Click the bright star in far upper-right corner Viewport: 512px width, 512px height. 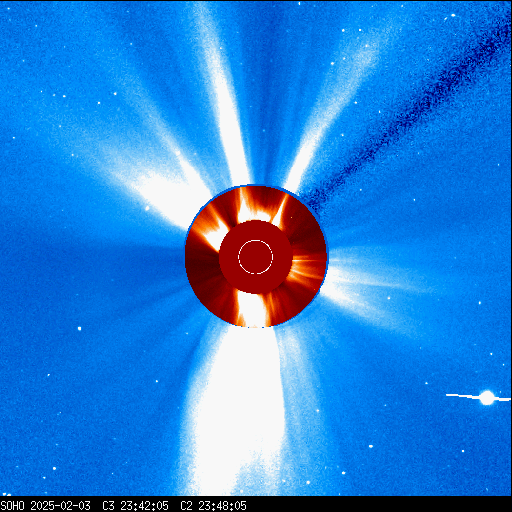(x=453, y=15)
